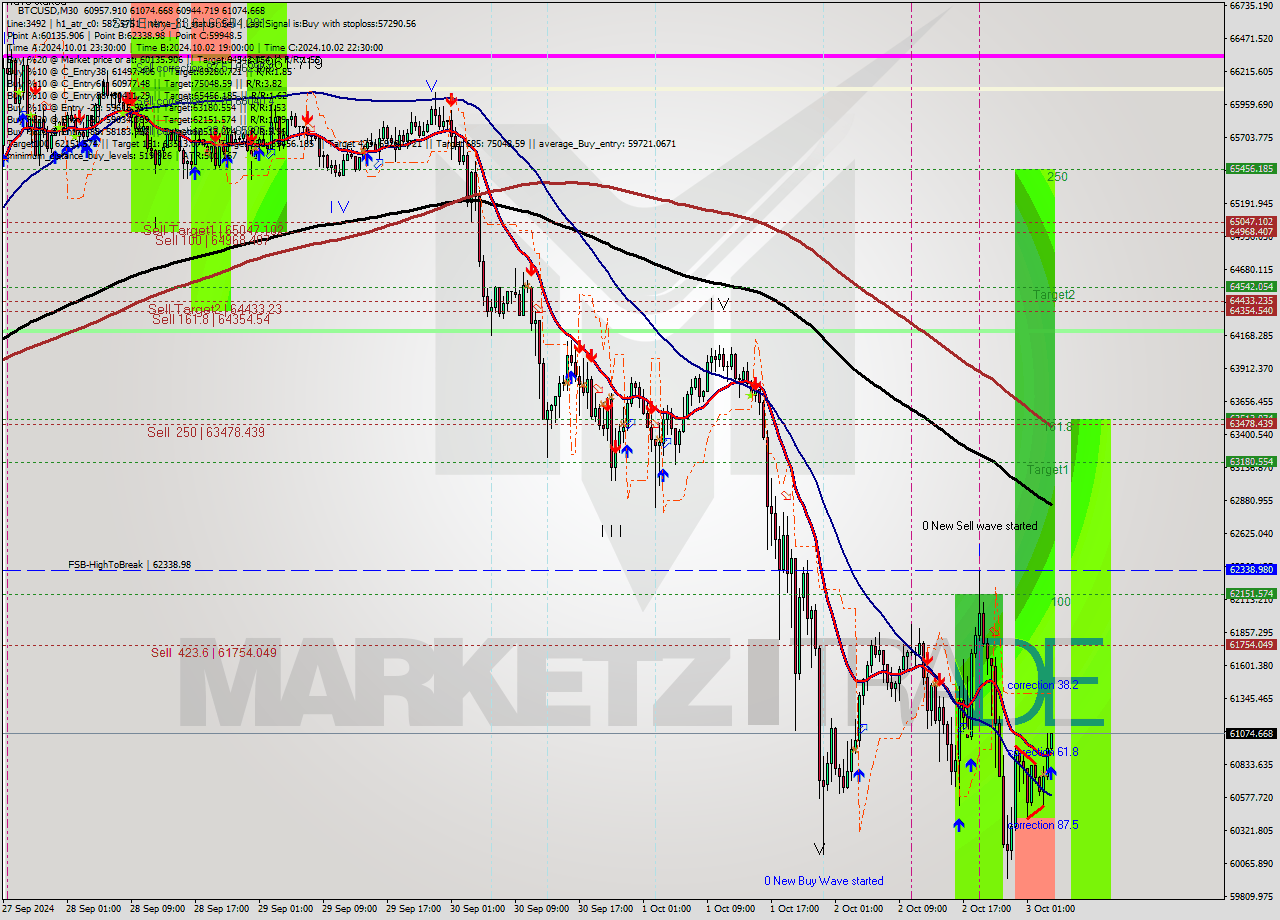Click the green price tag 63180.554
Image resolution: width=1280 pixels, height=920 pixels.
tap(1251, 461)
